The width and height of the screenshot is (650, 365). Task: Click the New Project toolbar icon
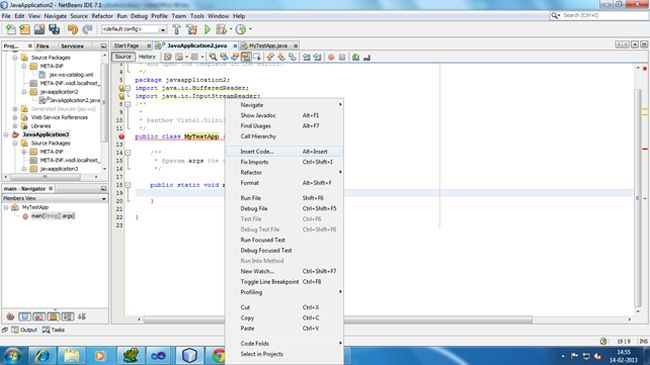25,29
